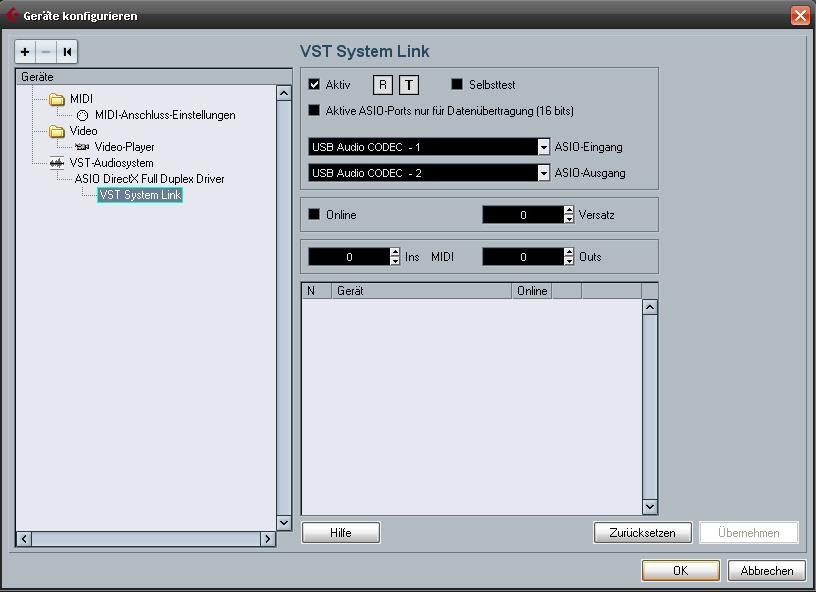Enable the Online checkbox
Image resolution: width=816 pixels, height=592 pixels.
pos(314,214)
